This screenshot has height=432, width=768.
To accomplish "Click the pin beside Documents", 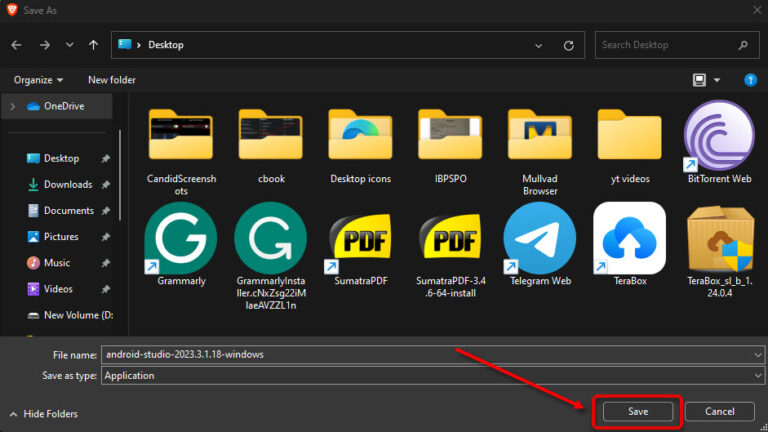I will coord(105,211).
